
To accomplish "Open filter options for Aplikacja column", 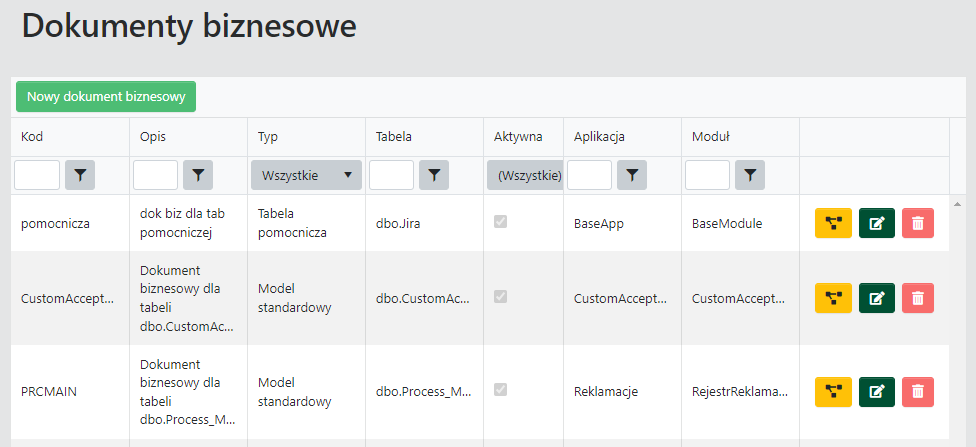I will pos(632,175).
